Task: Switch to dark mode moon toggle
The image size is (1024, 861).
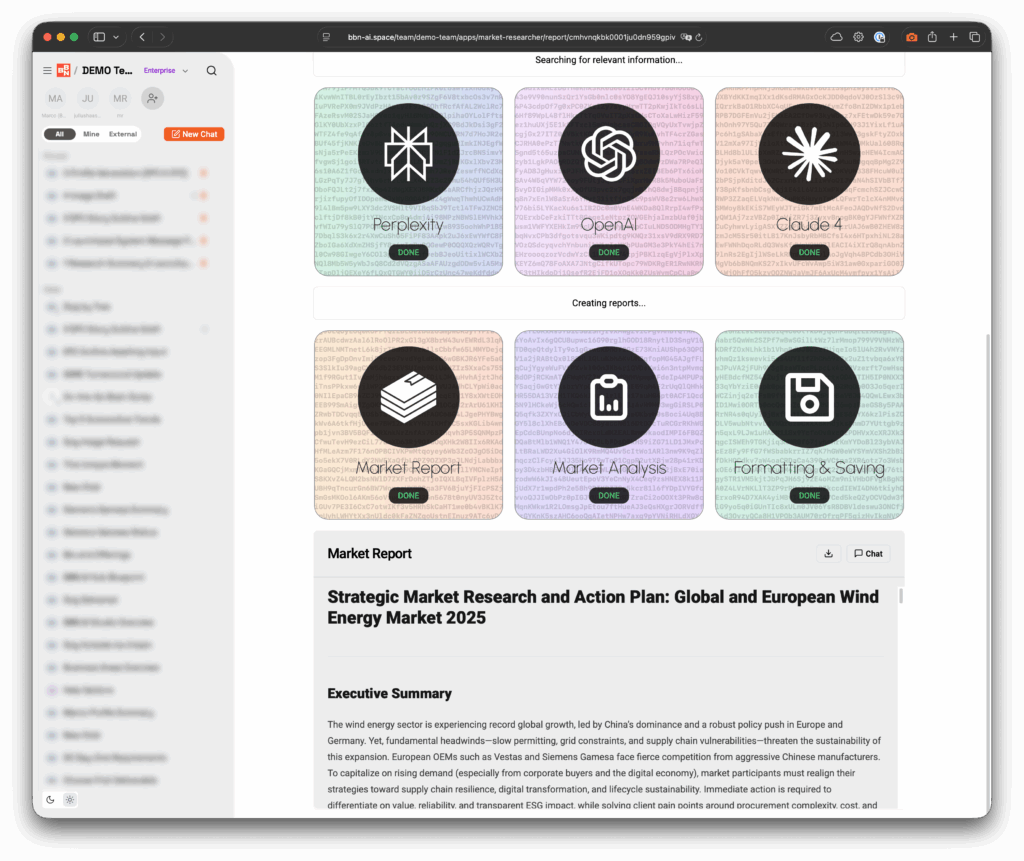Action: coord(51,799)
